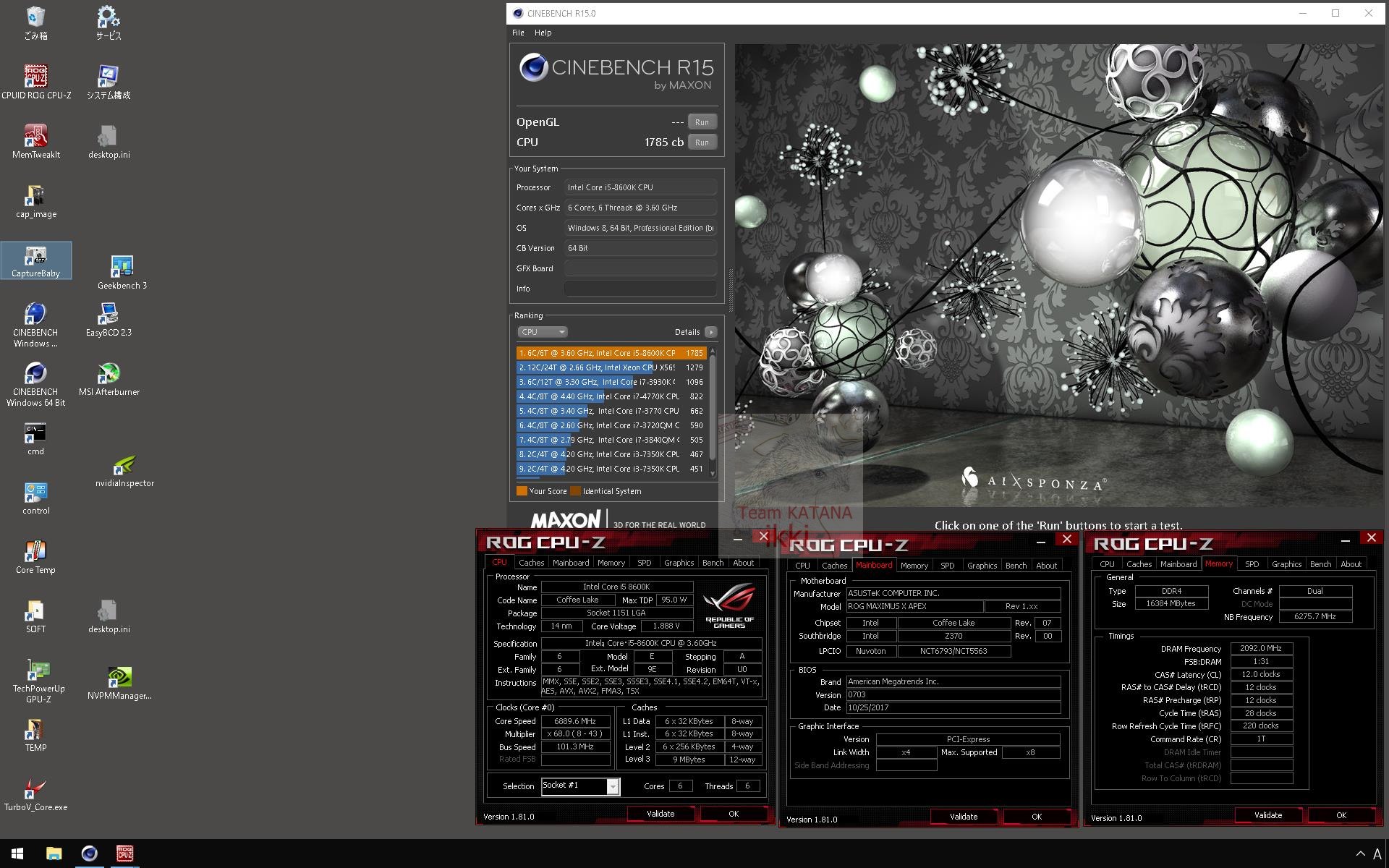Open SPD tab in first CPU-Z window

point(644,563)
